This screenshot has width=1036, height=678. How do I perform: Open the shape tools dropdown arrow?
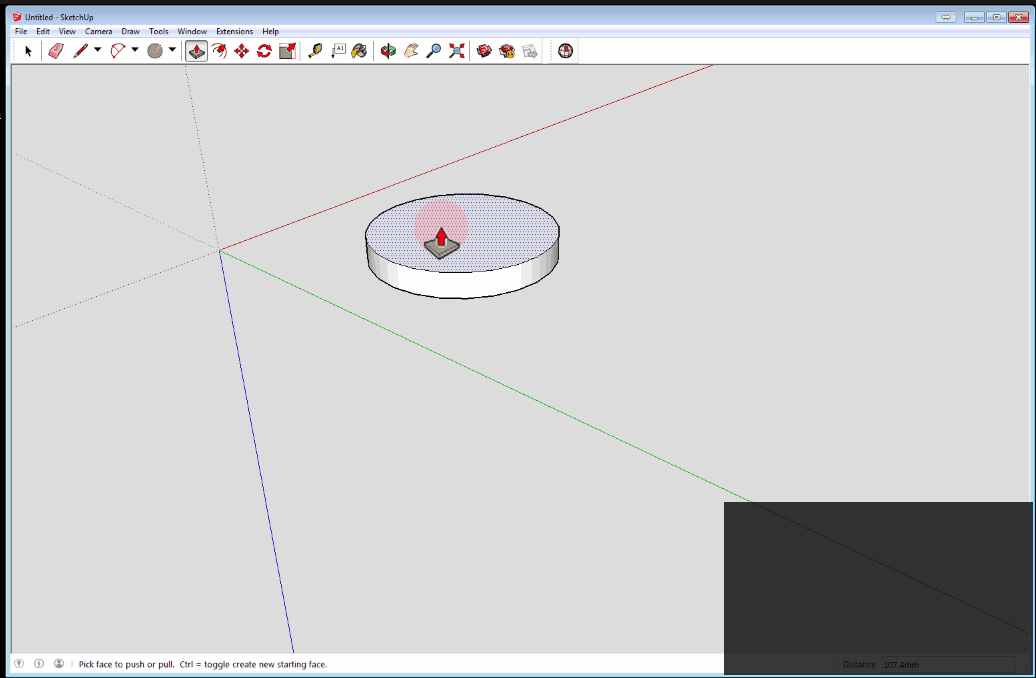172,51
